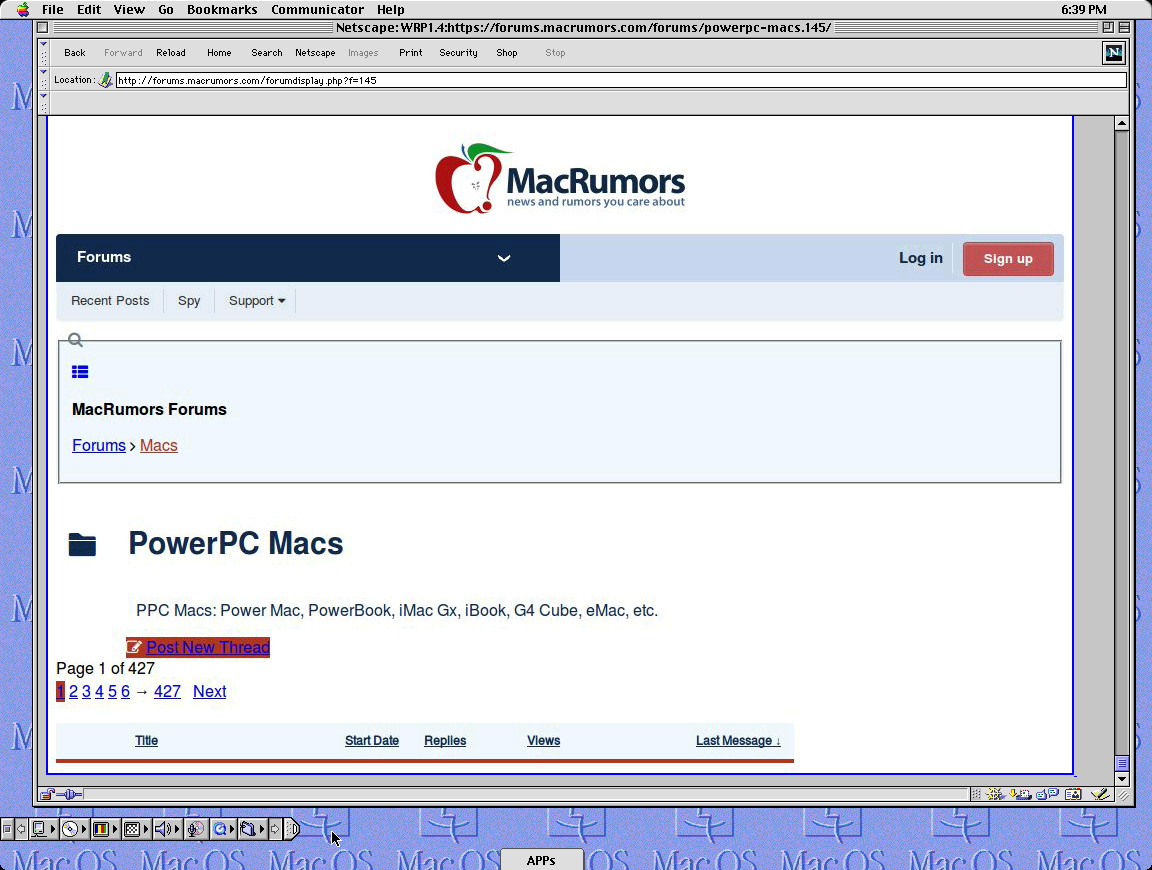Click the Location URL field
The width and height of the screenshot is (1152, 870).
621,80
